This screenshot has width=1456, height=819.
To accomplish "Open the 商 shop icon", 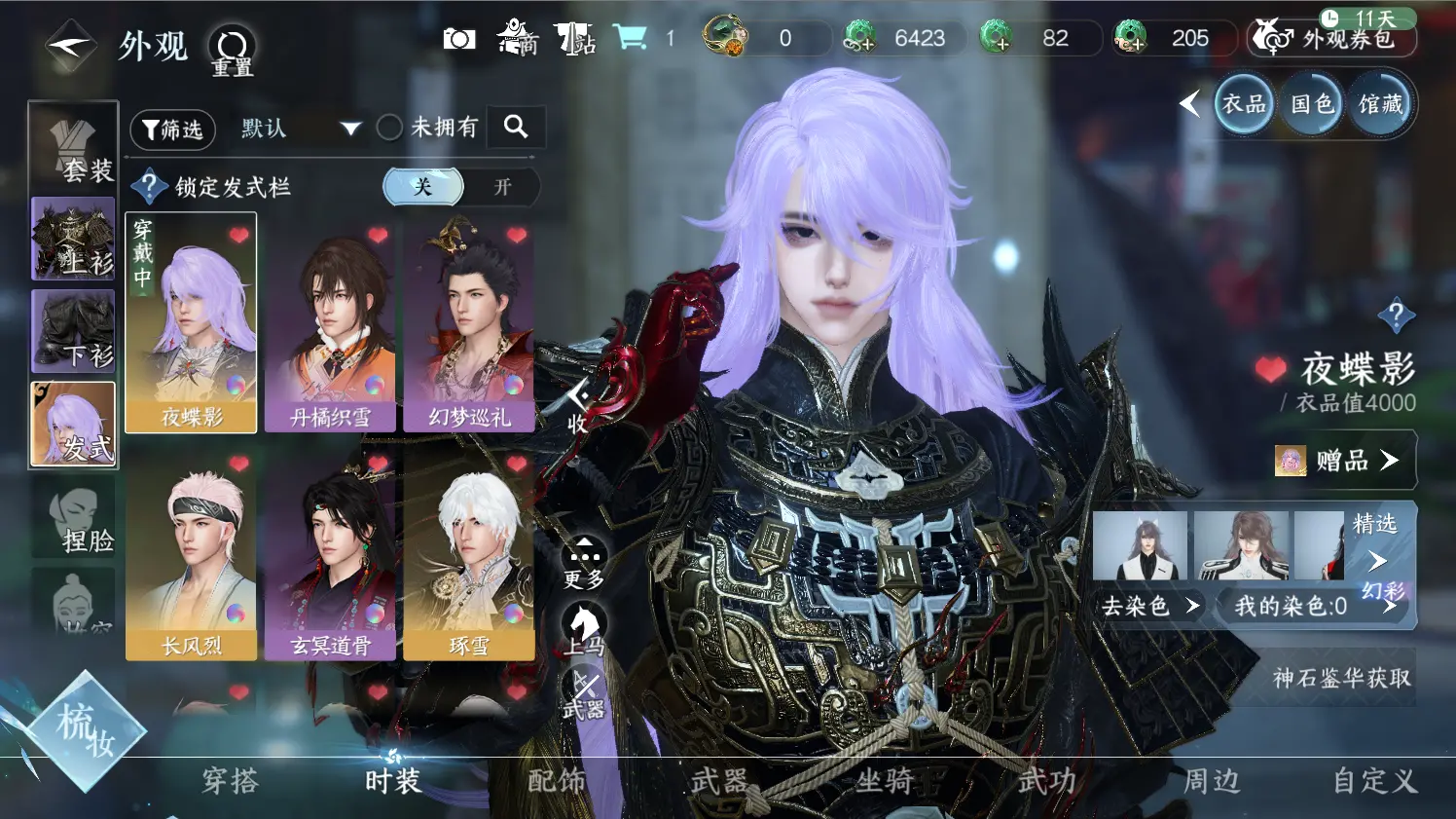I will click(518, 38).
